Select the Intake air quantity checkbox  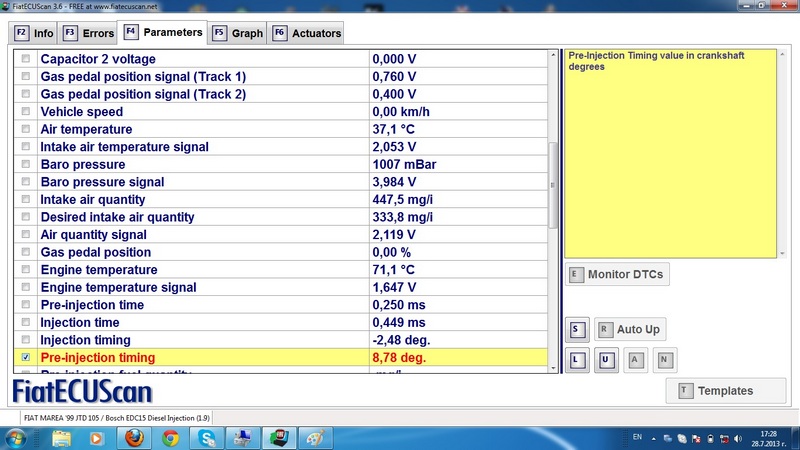pyautogui.click(x=26, y=200)
